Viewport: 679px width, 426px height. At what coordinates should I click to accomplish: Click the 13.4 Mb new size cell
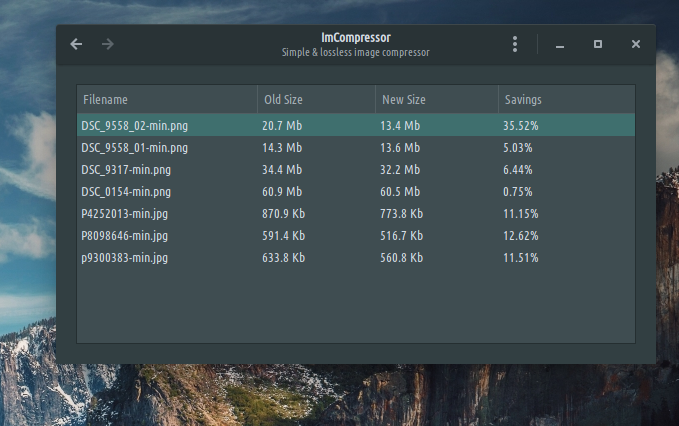point(400,126)
